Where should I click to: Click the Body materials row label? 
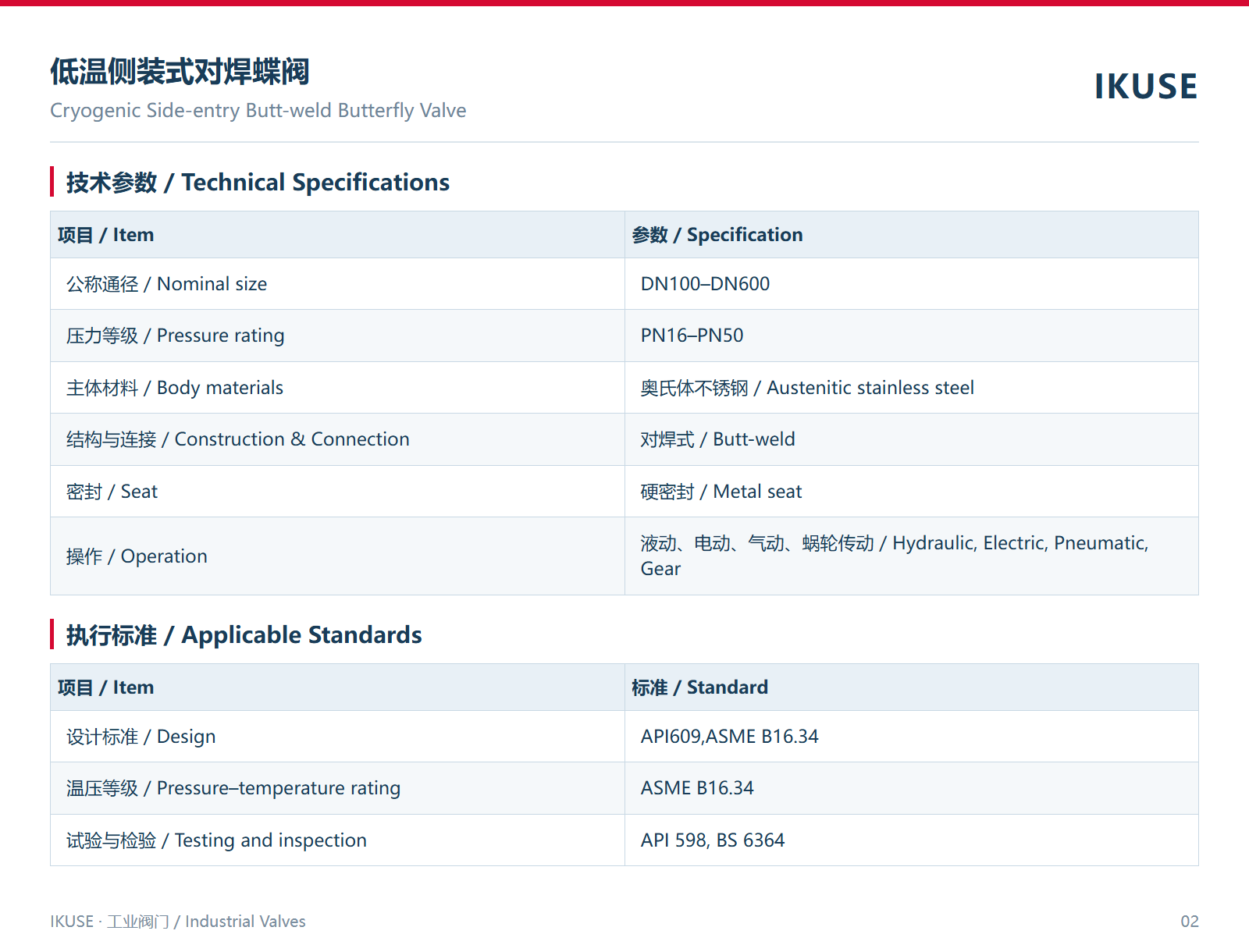(175, 388)
